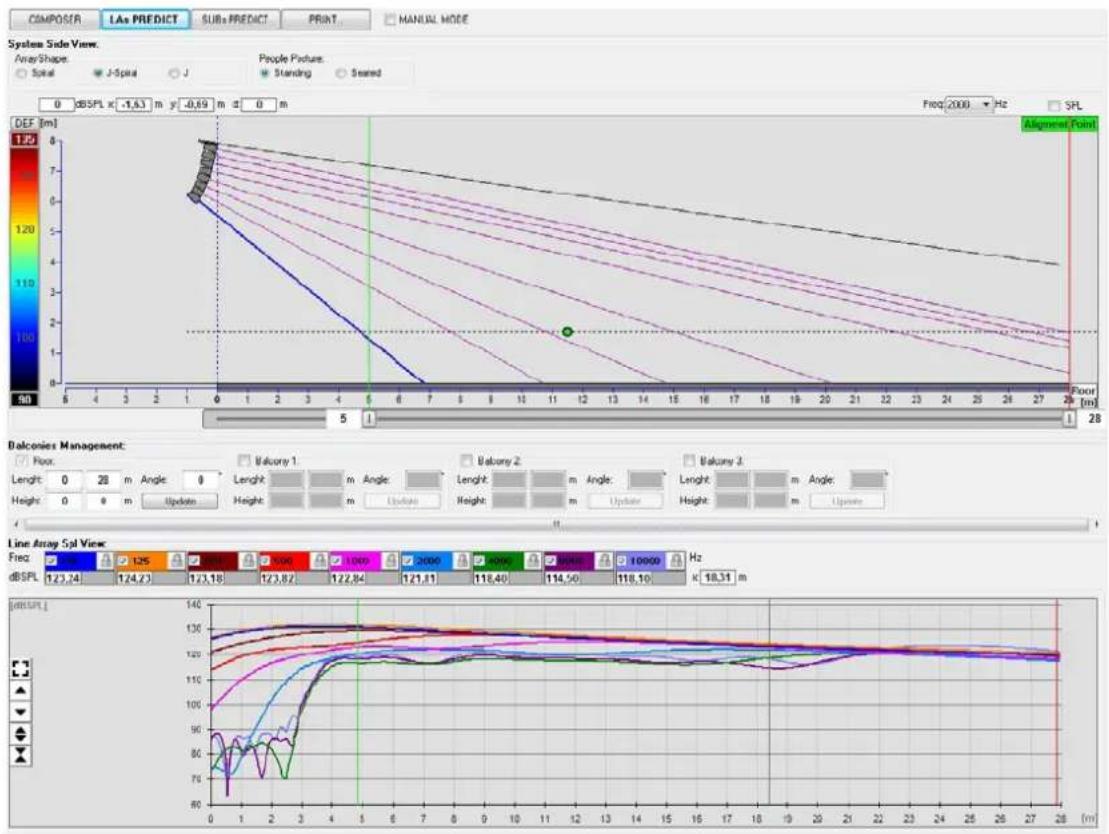
Task: Click the y coordinate field showing -0,69
Action: 196,105
